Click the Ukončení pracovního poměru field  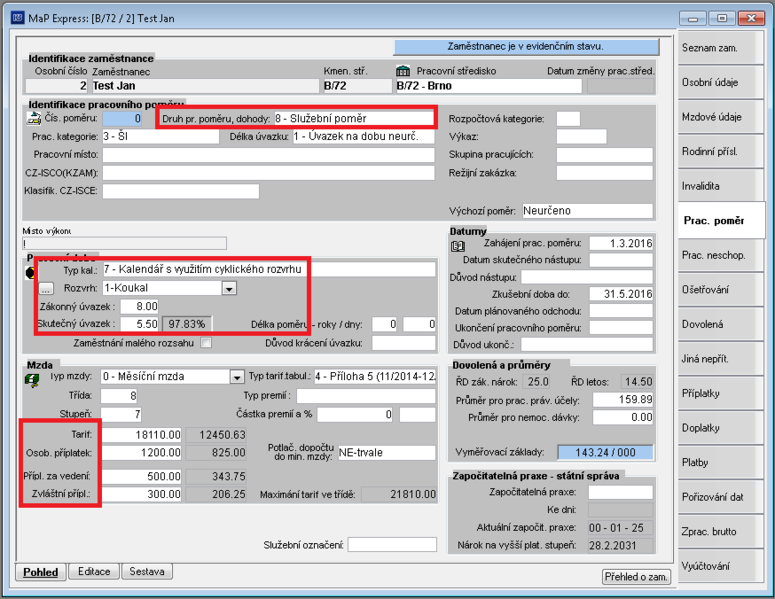click(x=621, y=328)
